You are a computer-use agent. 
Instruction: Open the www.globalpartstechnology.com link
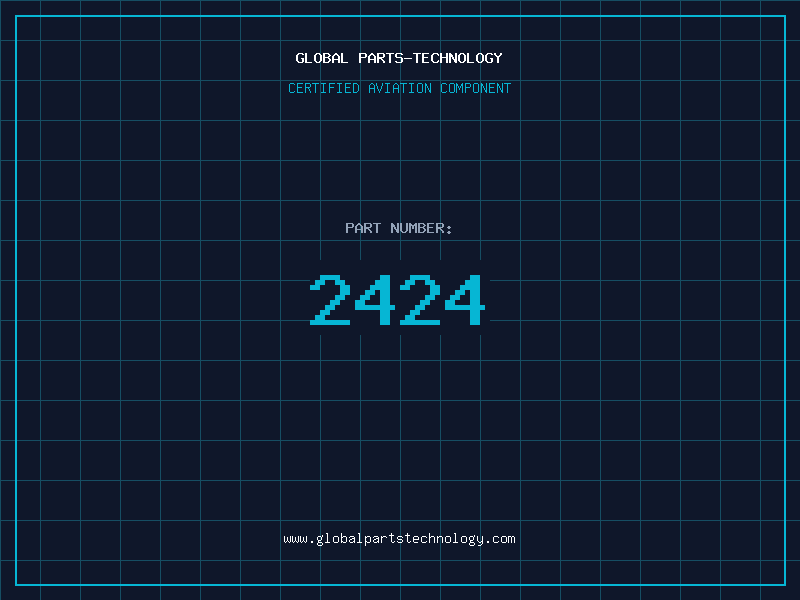[x=399, y=539]
